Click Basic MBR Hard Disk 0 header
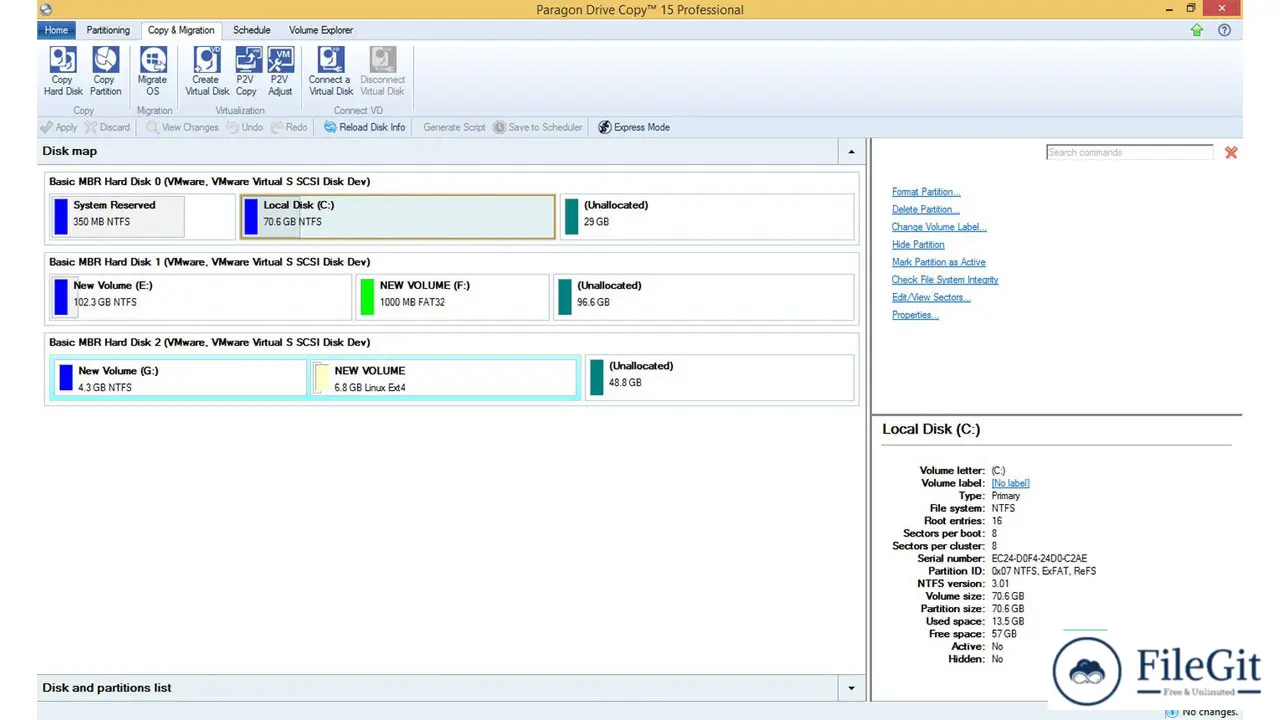This screenshot has width=1280, height=720. 210,182
